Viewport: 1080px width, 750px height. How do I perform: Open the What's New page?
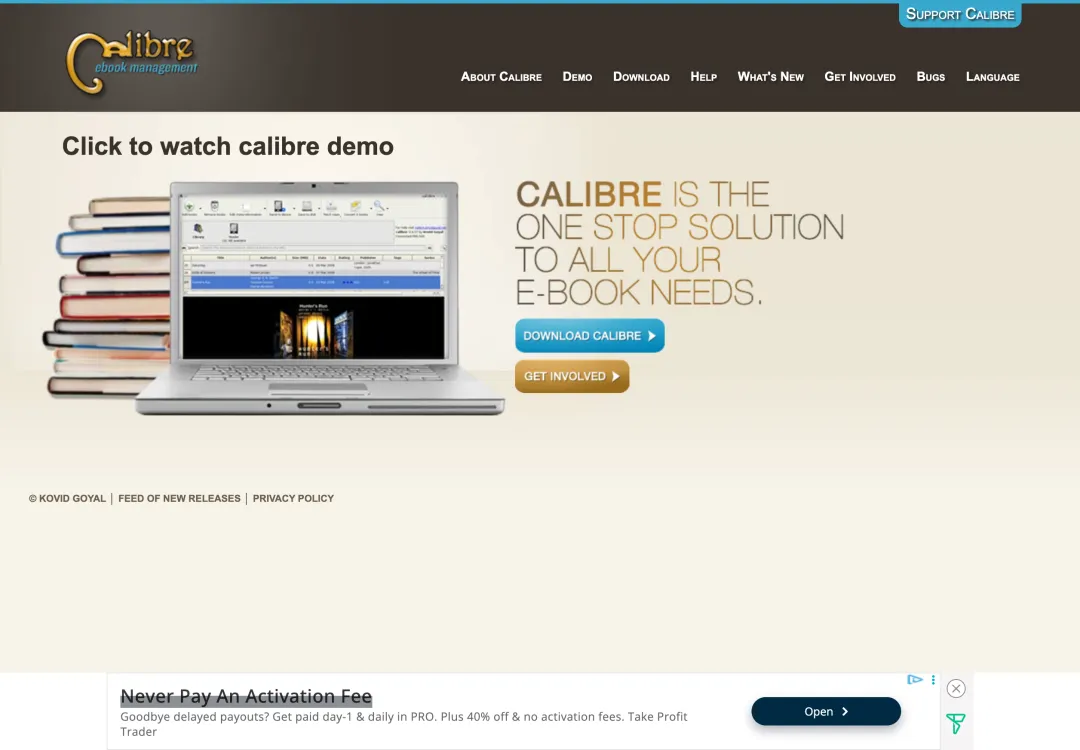click(770, 77)
